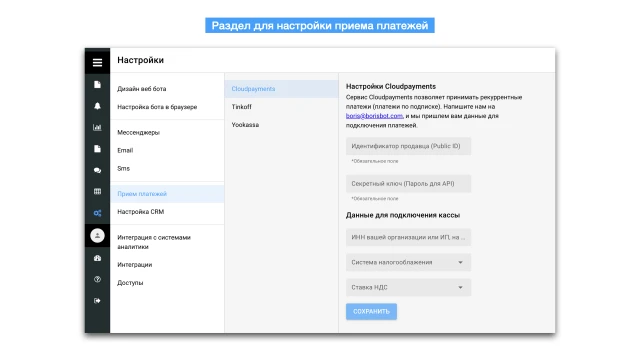Image resolution: width=640 pixels, height=360 pixels.
Task: Click the СОХРАНИТЬ button
Action: tap(371, 311)
